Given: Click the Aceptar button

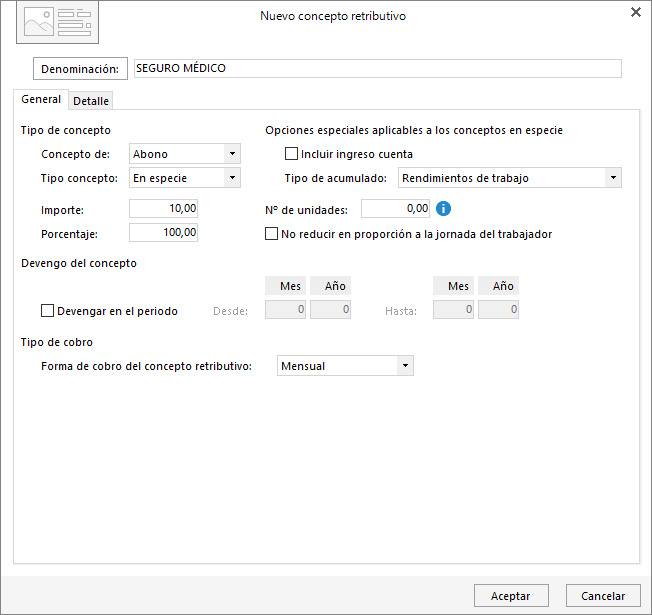Looking at the screenshot, I should (511, 596).
